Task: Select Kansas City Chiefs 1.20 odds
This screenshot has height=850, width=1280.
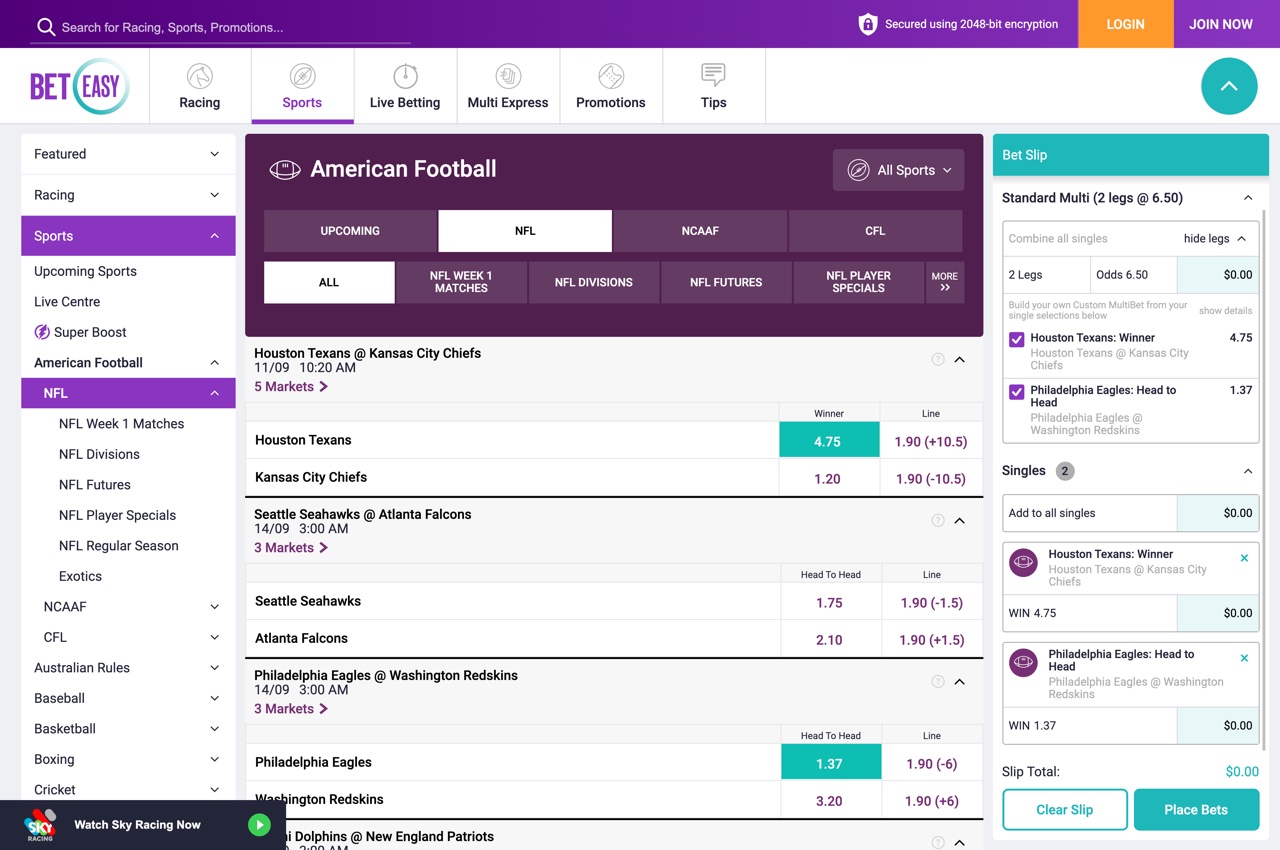Action: [829, 478]
